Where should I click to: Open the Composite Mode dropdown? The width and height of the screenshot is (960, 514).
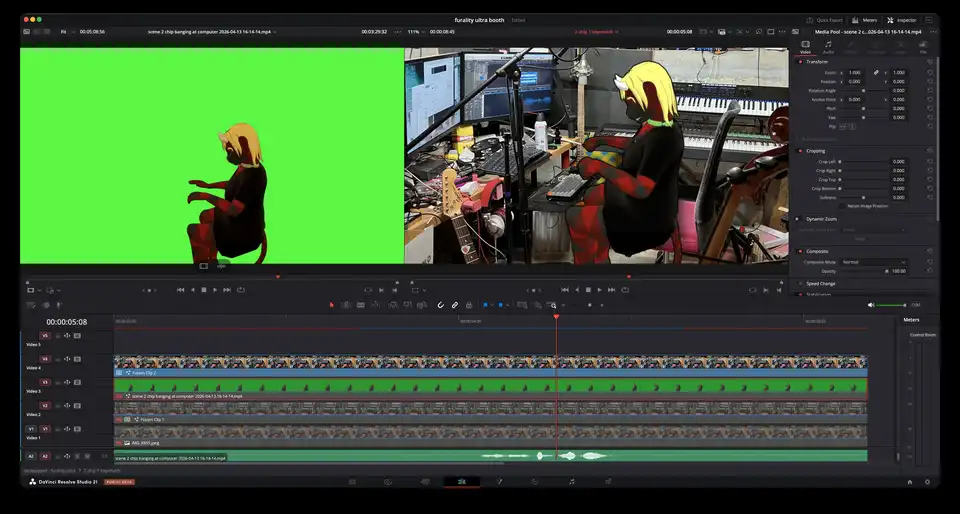874,262
